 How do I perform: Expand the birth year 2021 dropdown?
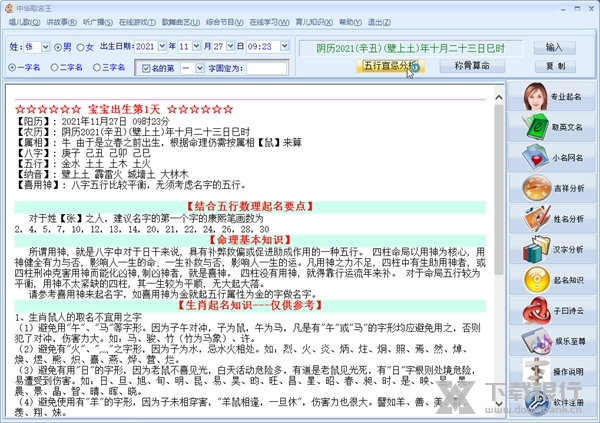click(162, 46)
